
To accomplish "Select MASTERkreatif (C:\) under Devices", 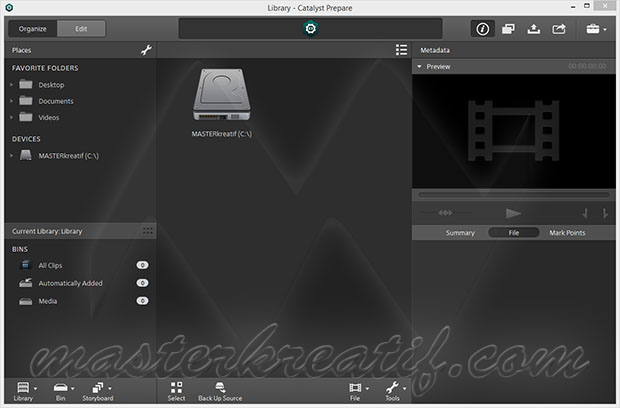I will point(68,156).
